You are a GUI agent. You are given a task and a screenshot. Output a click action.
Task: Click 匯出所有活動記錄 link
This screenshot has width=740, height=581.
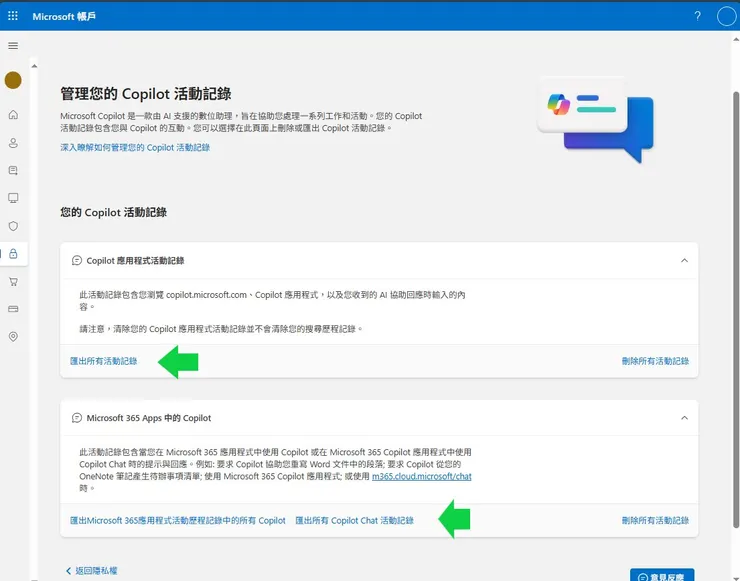tap(103, 361)
